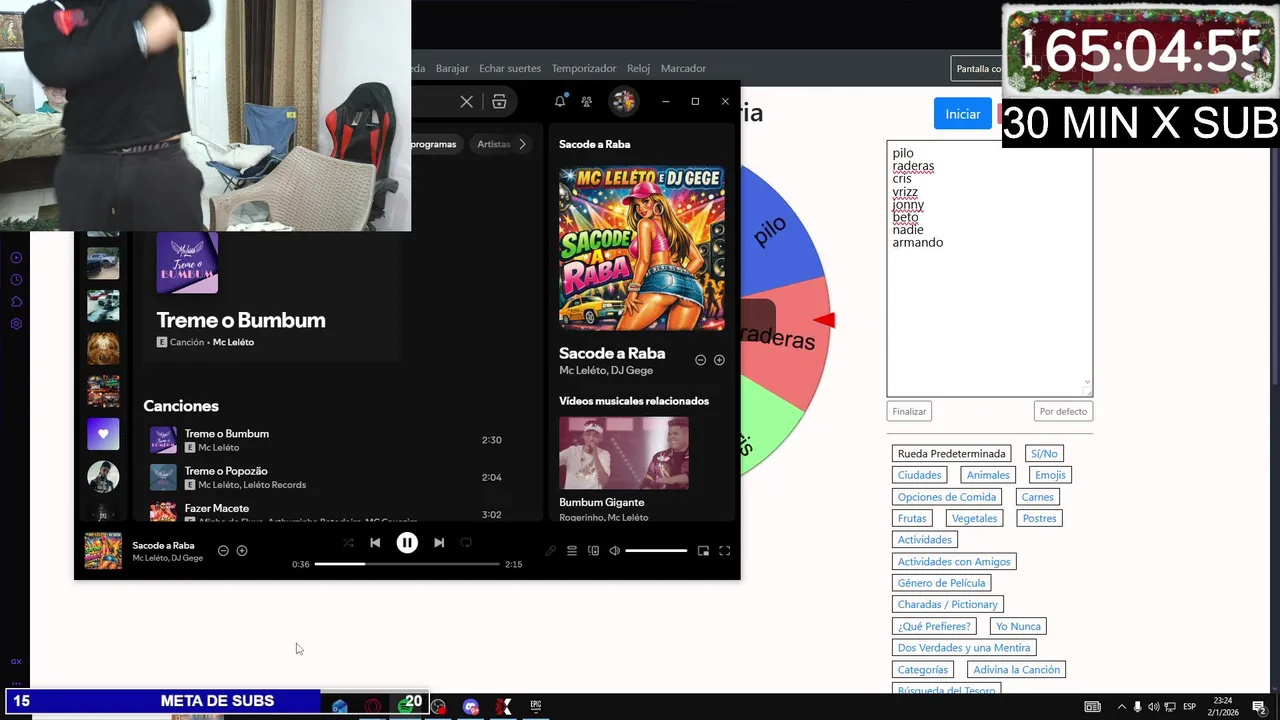
Task: Open Sacode a Raba album cover art
Action: pos(642,248)
